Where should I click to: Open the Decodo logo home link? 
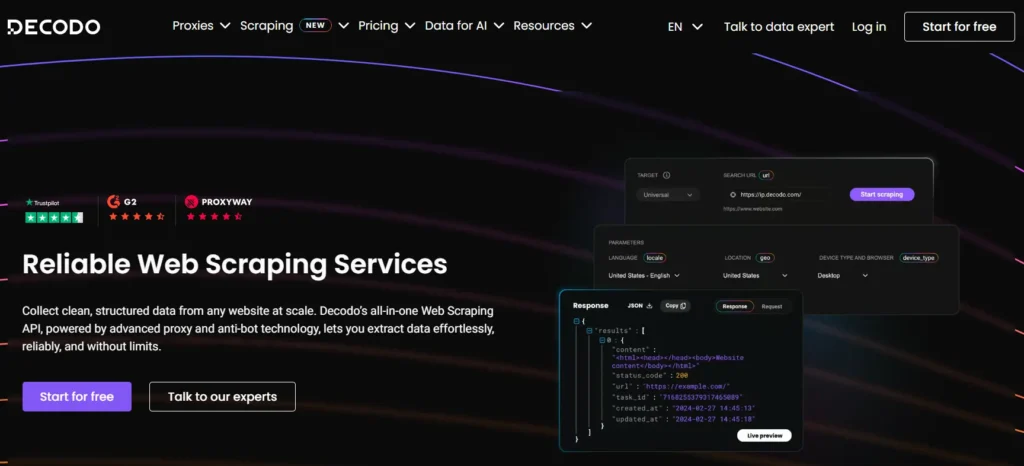click(54, 27)
